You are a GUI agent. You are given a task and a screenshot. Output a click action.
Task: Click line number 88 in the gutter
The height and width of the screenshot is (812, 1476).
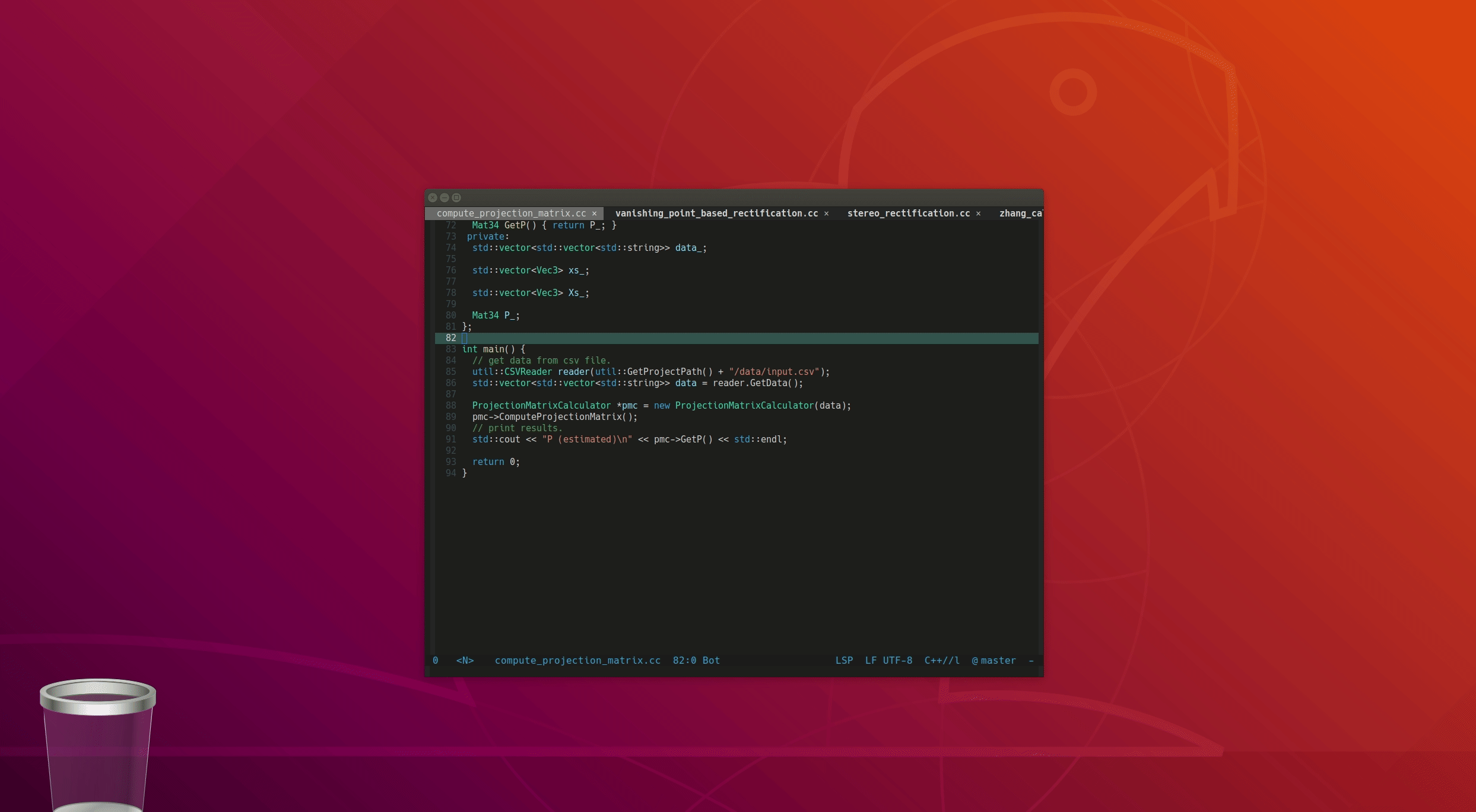point(451,406)
